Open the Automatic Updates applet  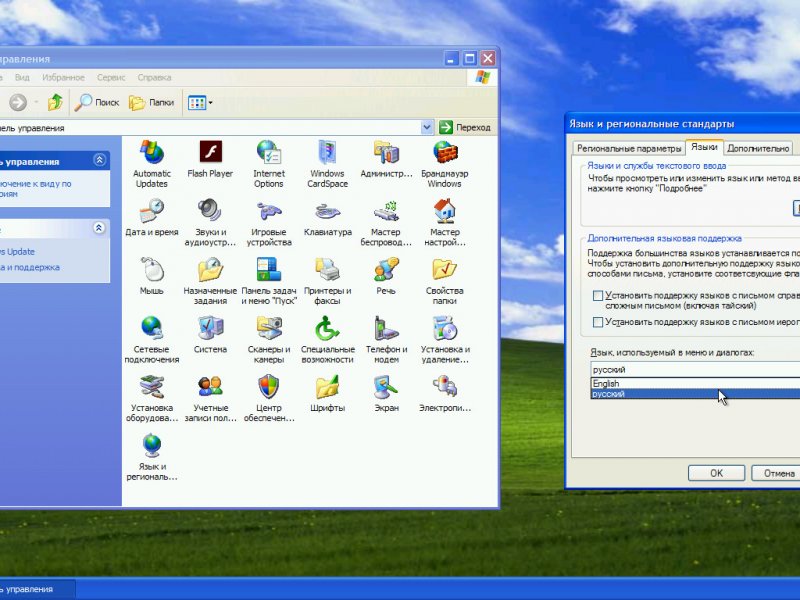pos(152,163)
